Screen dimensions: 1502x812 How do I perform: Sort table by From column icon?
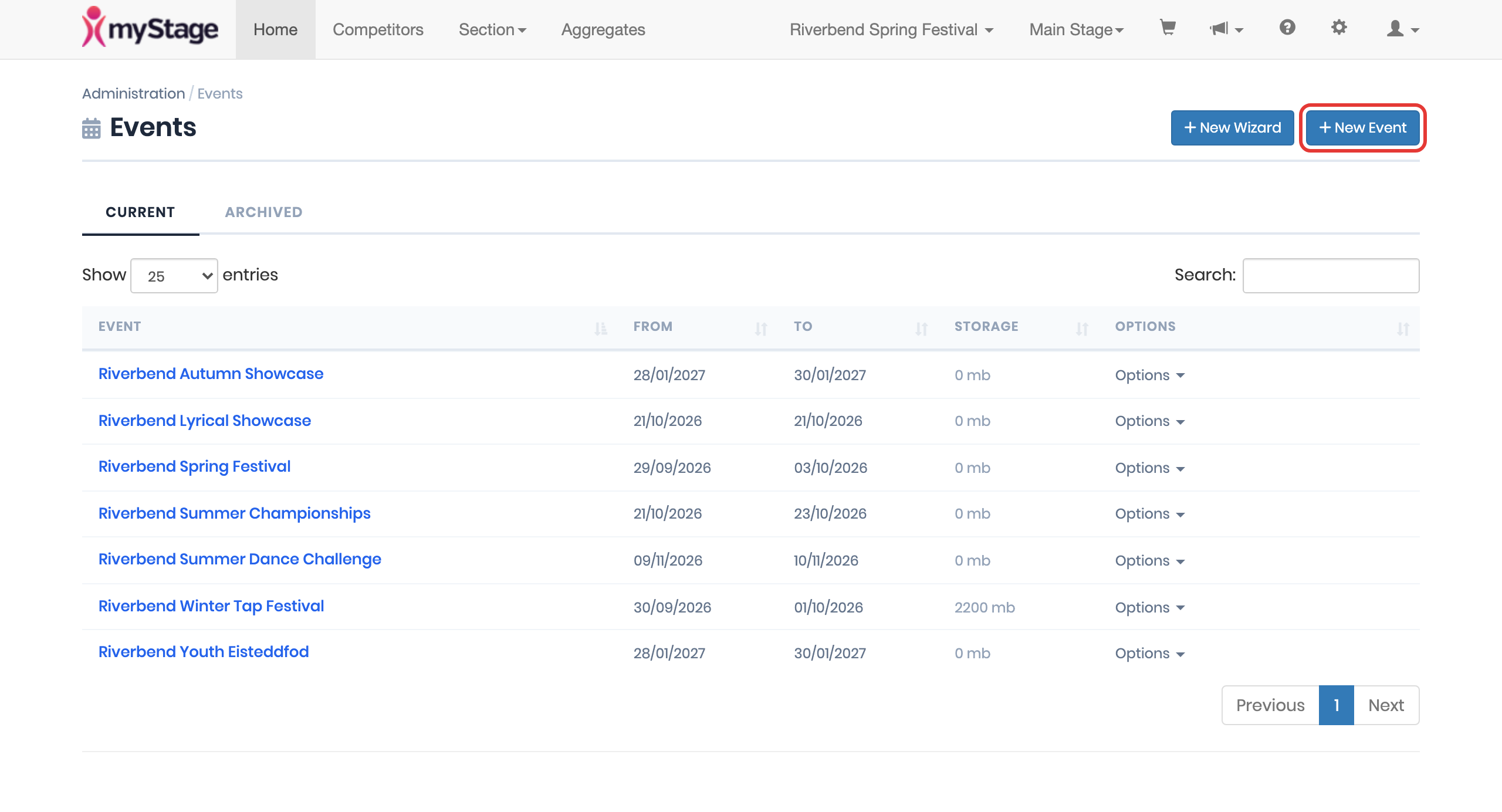click(761, 329)
